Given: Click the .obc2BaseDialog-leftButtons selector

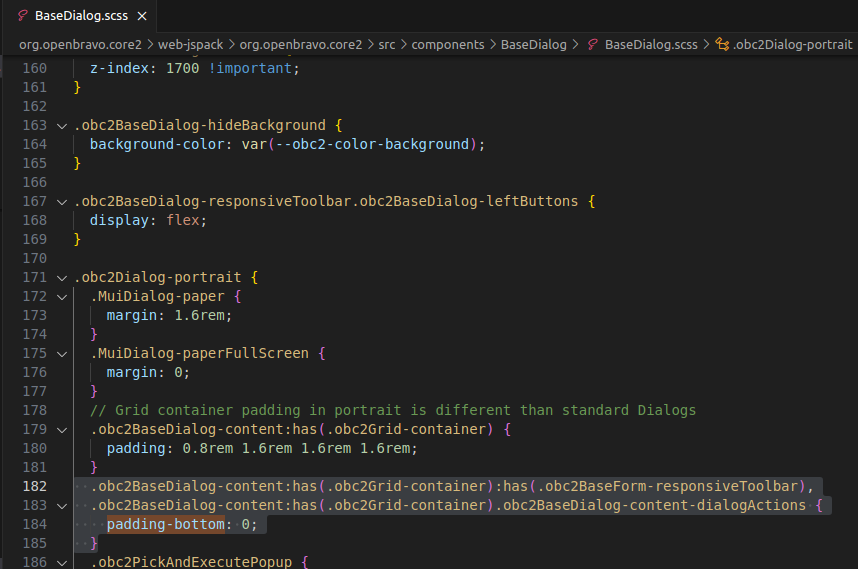Looking at the screenshot, I should [x=465, y=201].
